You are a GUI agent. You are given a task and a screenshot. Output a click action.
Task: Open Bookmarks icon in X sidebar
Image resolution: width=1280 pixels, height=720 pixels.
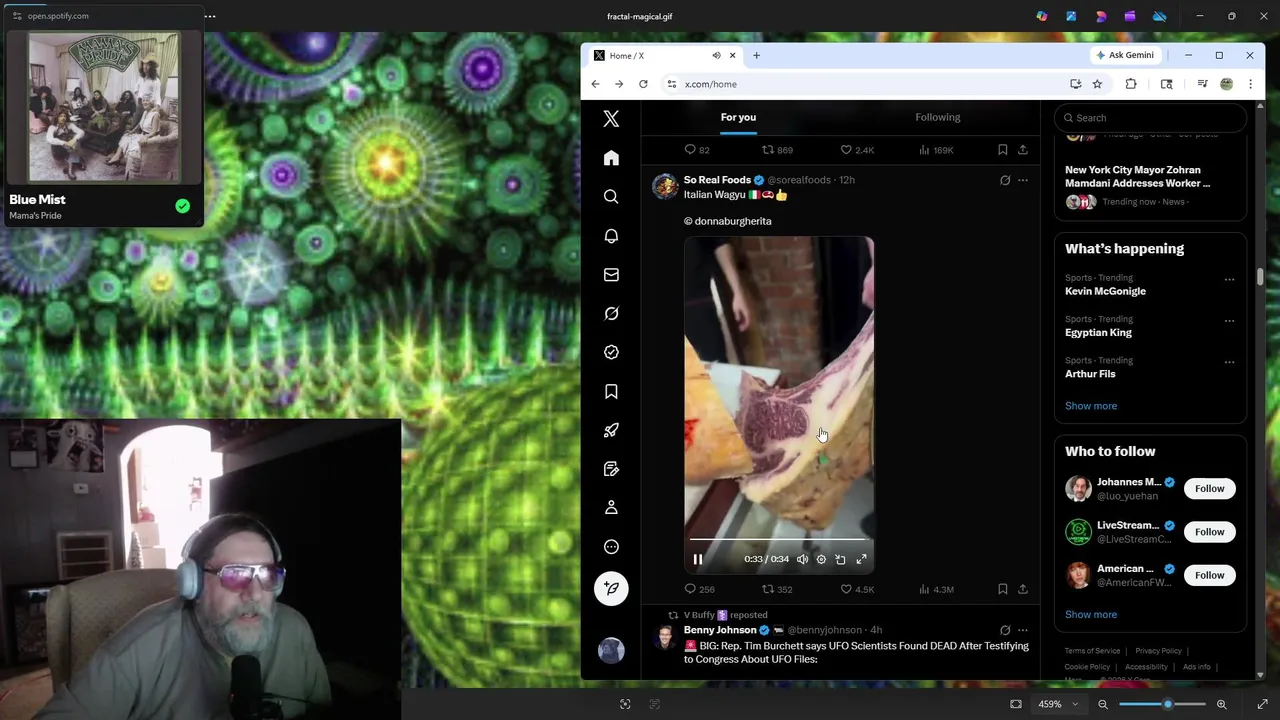[611, 391]
